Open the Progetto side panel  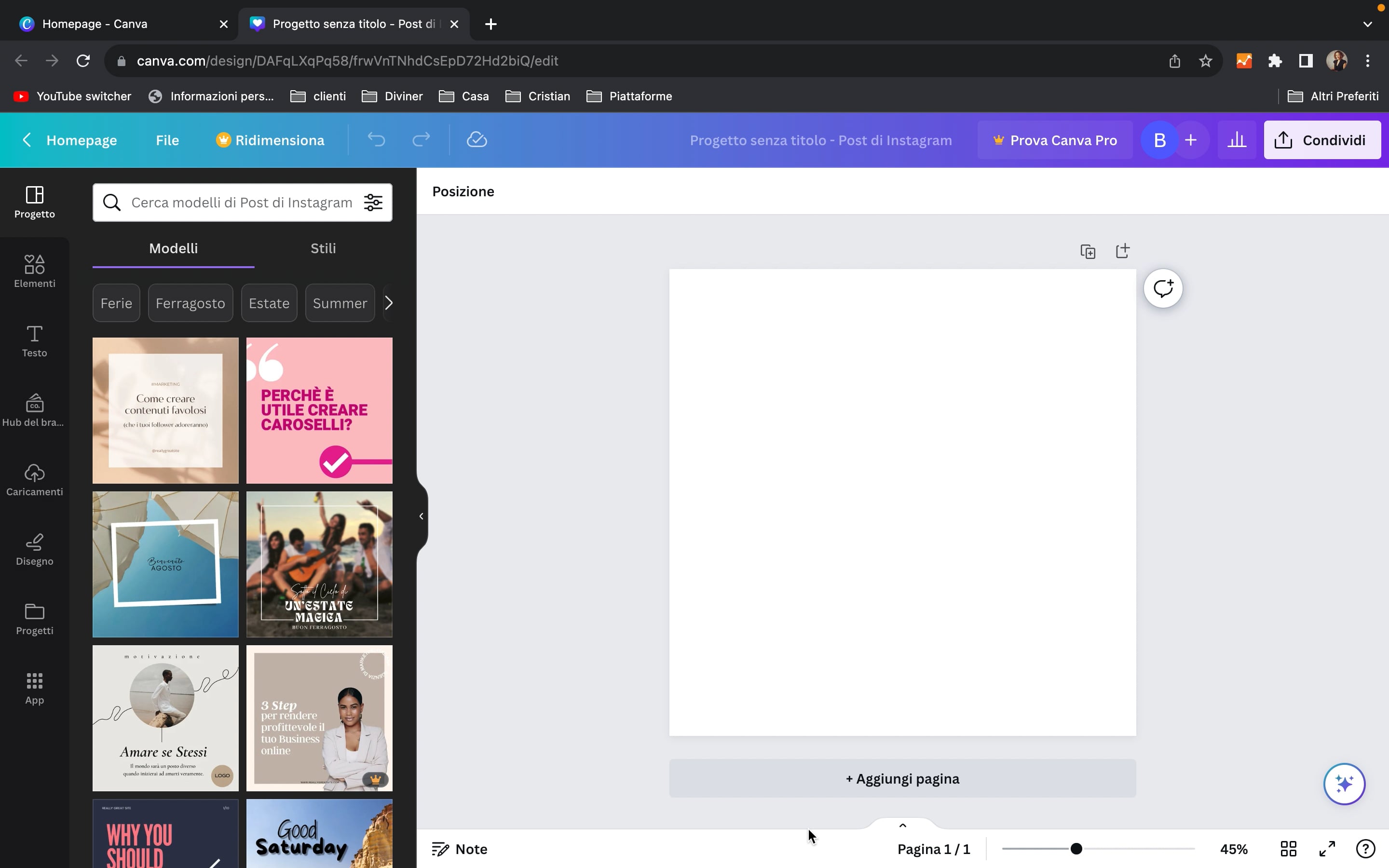[x=34, y=202]
